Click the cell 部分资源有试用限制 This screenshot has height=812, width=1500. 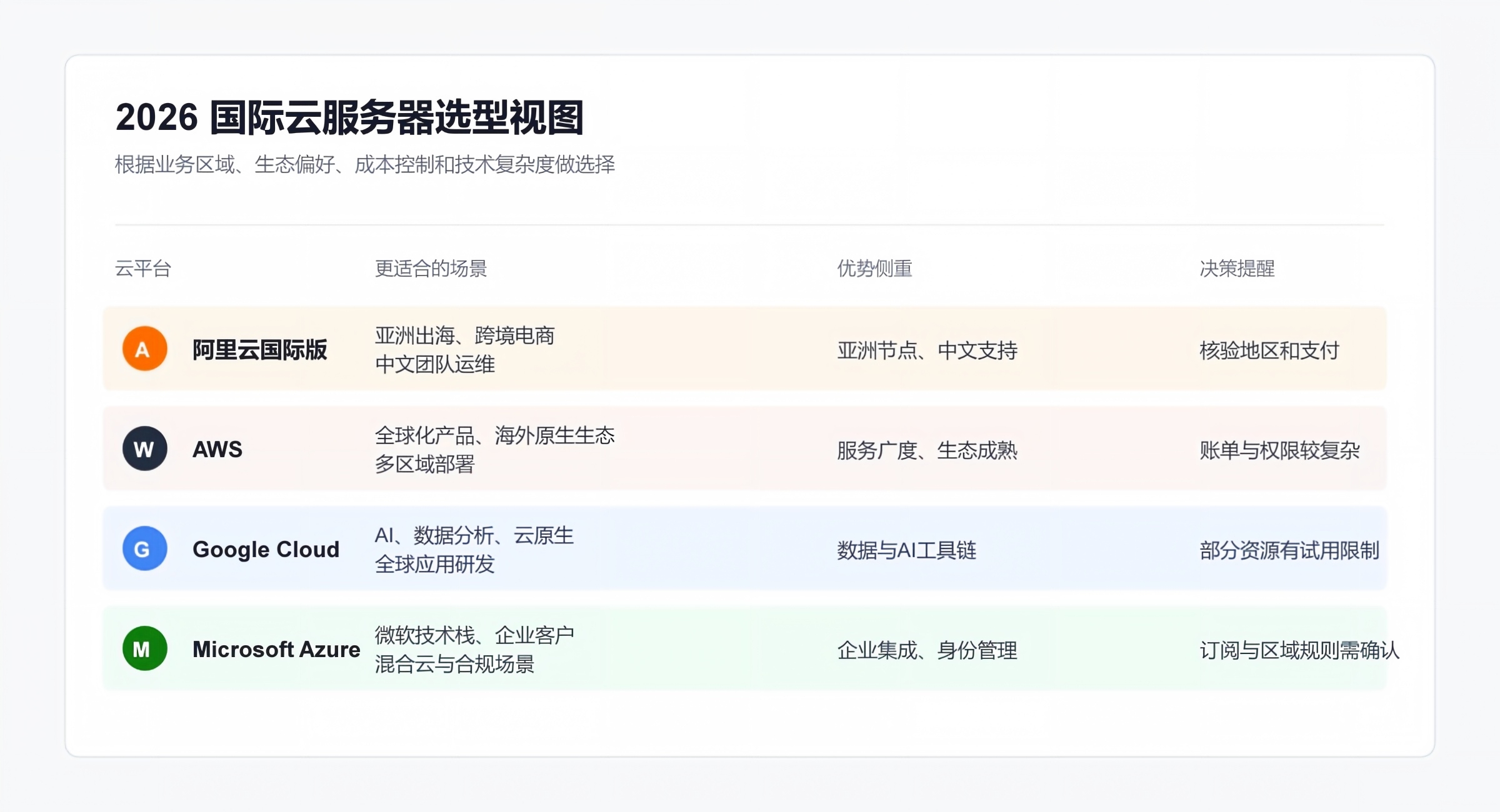1289,550
